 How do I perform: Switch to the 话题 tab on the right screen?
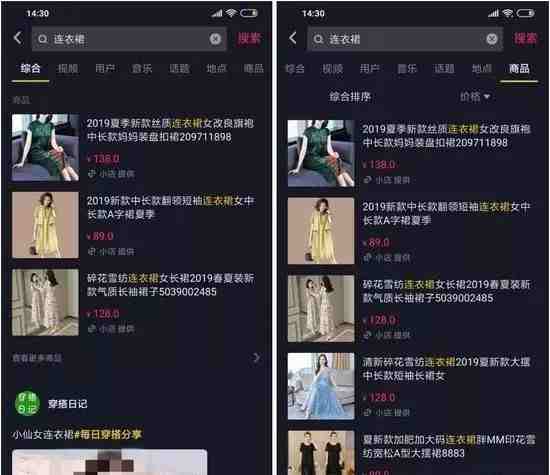tap(444, 68)
